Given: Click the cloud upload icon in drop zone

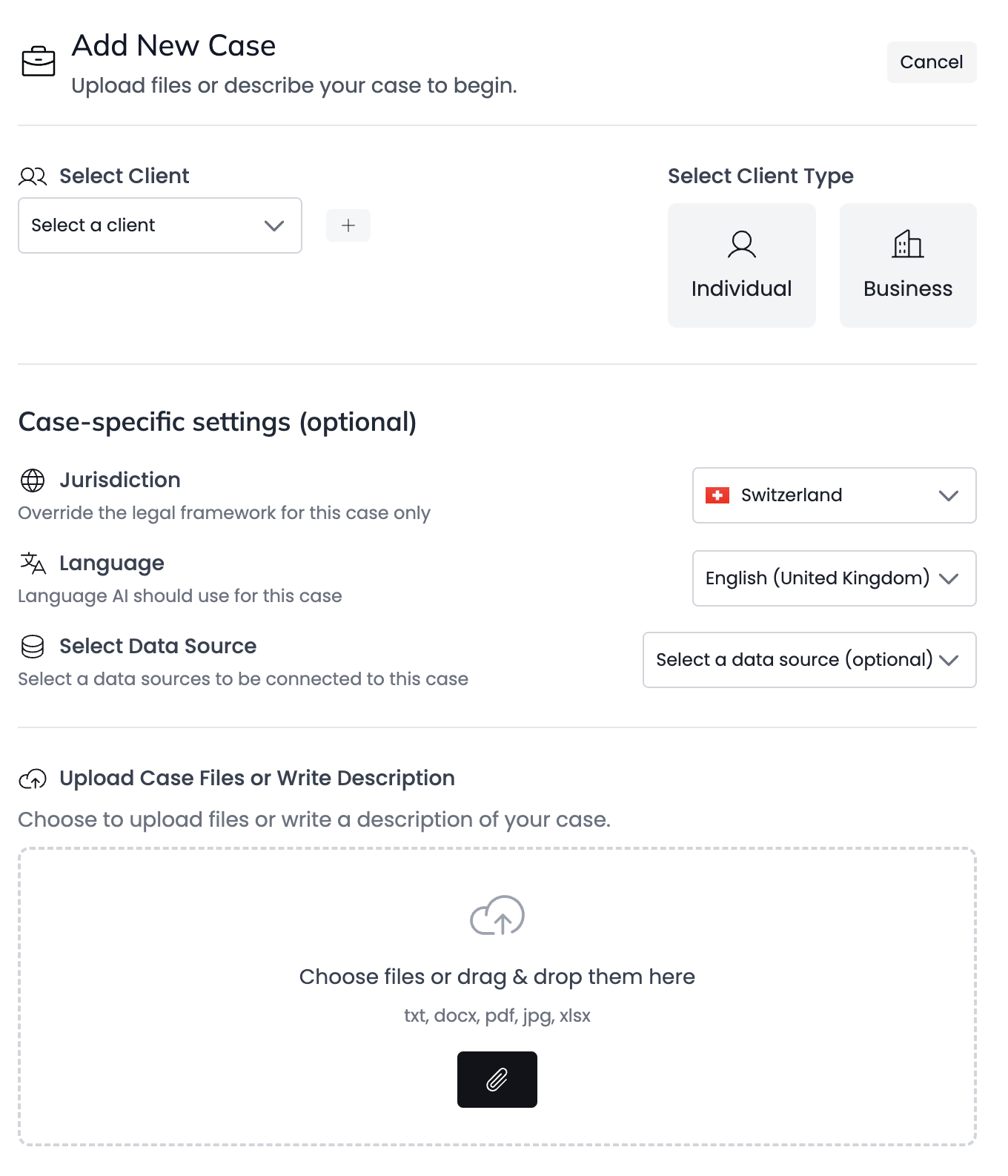Looking at the screenshot, I should click(497, 916).
